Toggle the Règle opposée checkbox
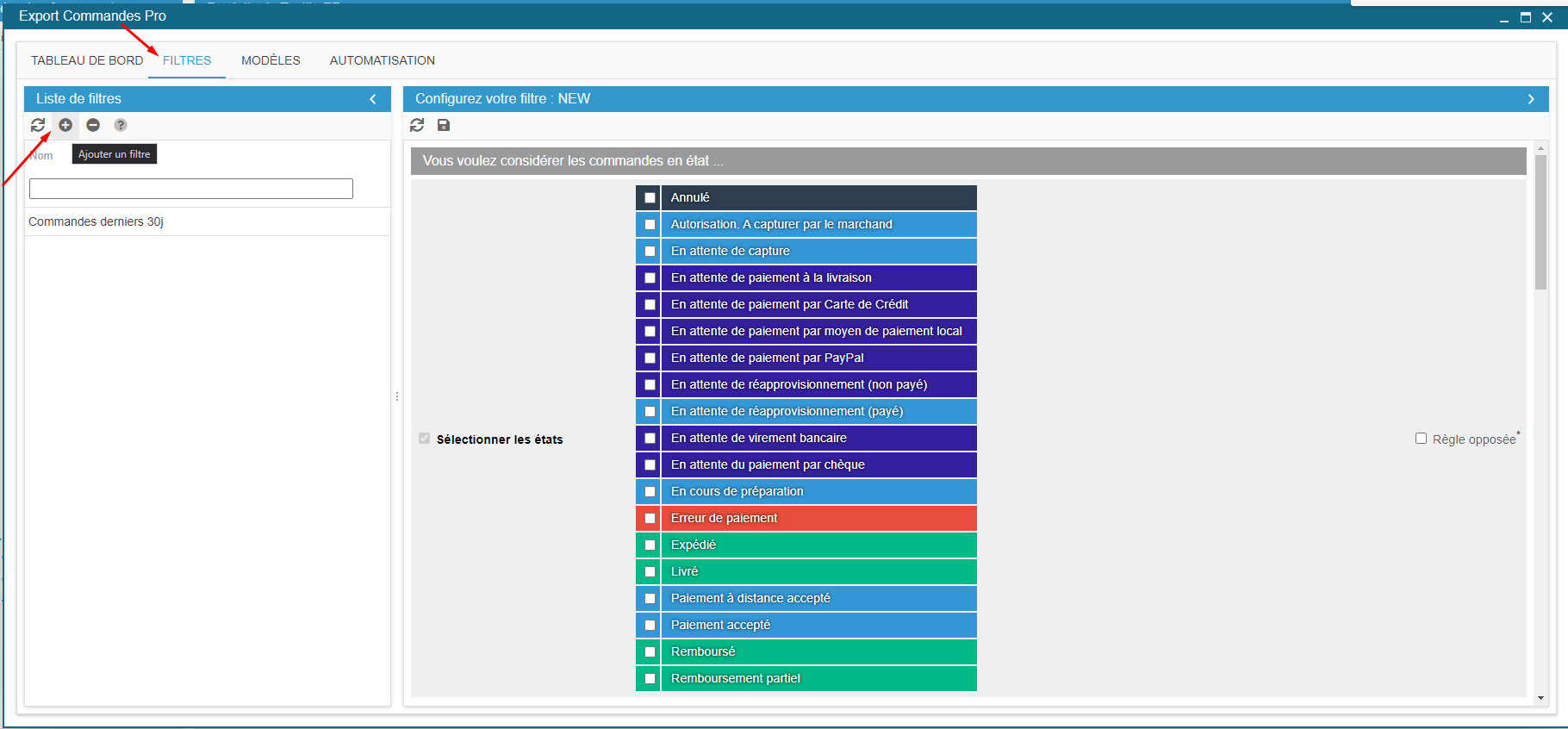 [1421, 439]
